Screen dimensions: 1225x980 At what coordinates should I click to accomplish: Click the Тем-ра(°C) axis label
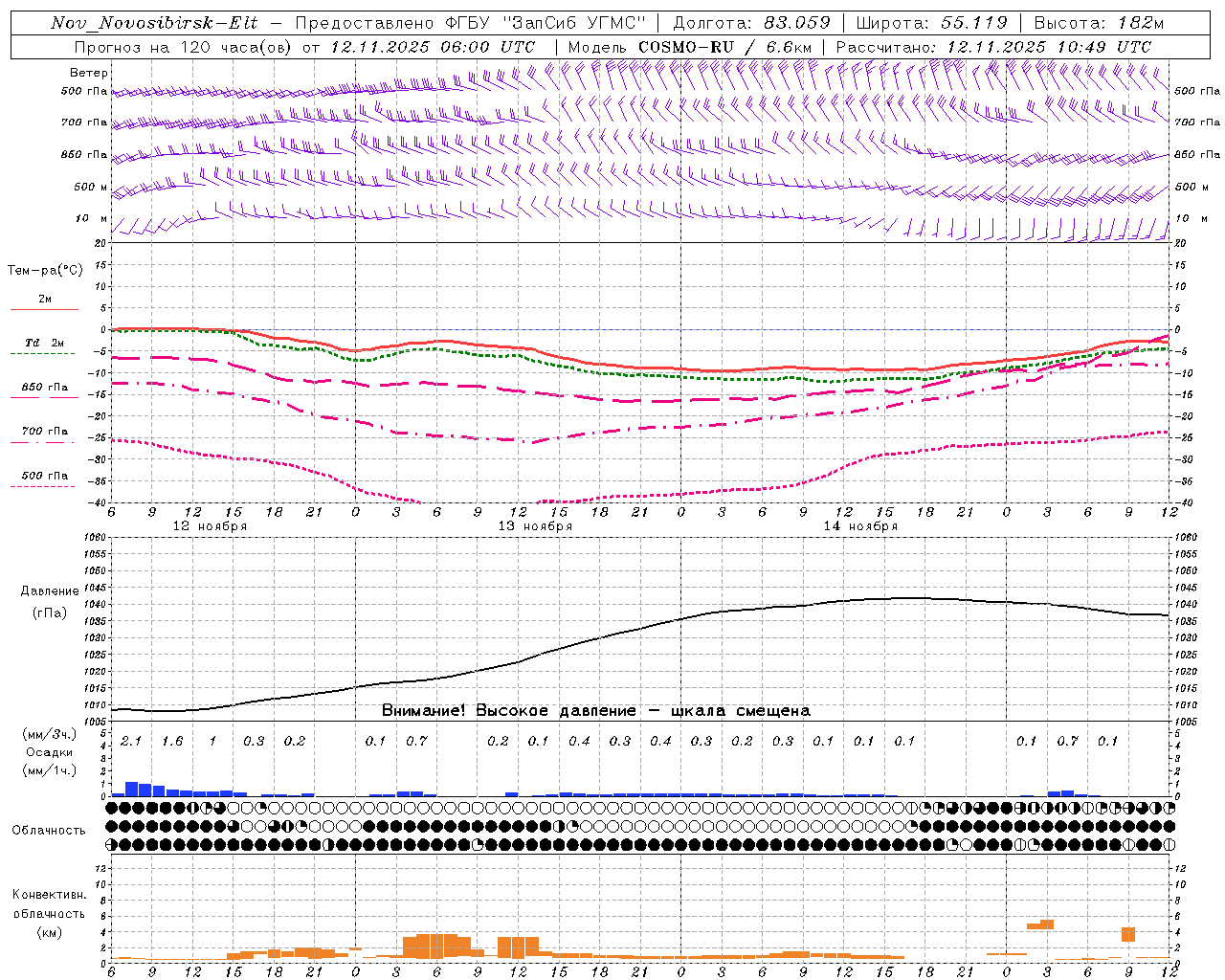click(x=45, y=271)
